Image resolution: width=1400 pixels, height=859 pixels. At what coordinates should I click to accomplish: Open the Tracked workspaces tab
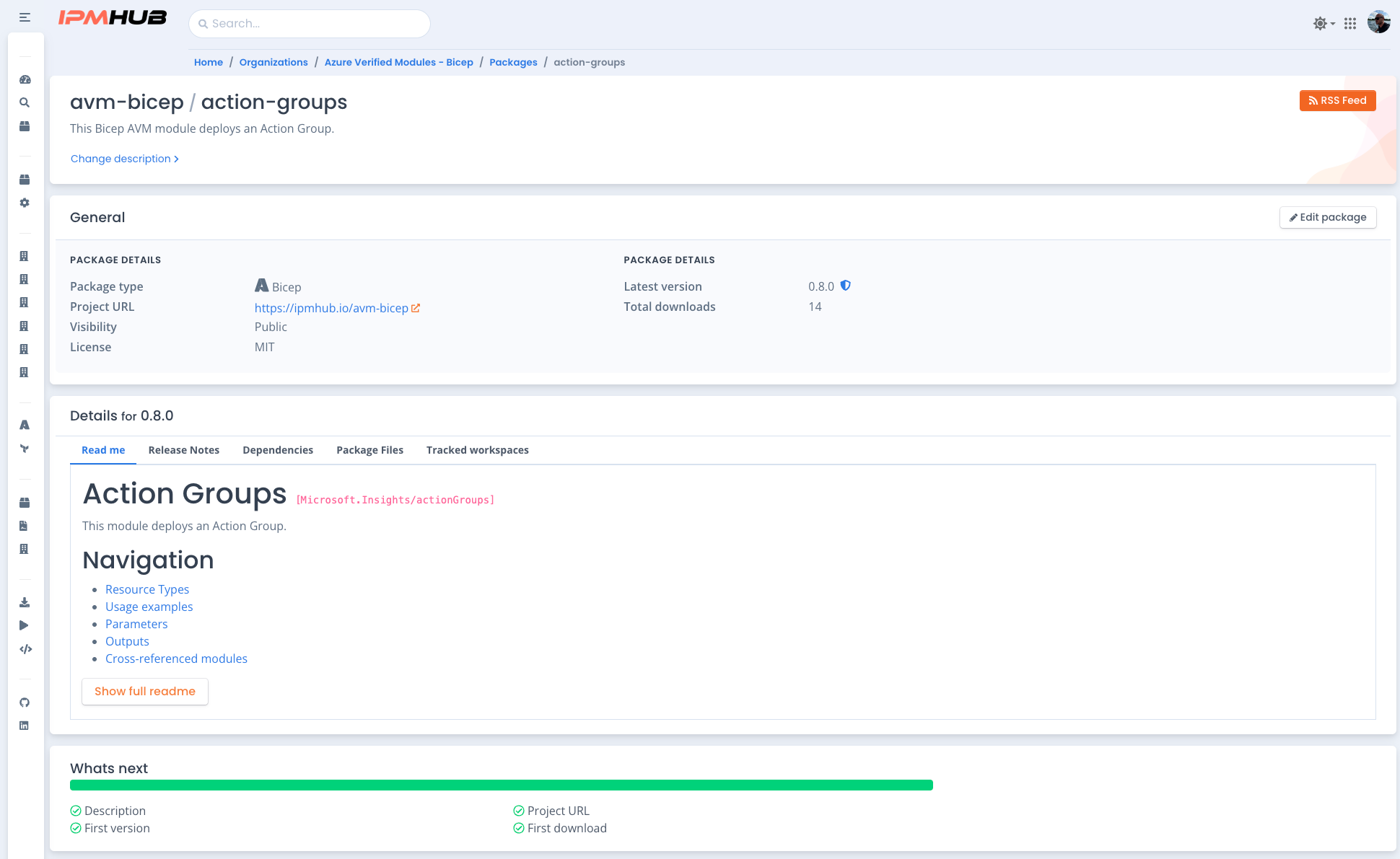click(x=478, y=450)
